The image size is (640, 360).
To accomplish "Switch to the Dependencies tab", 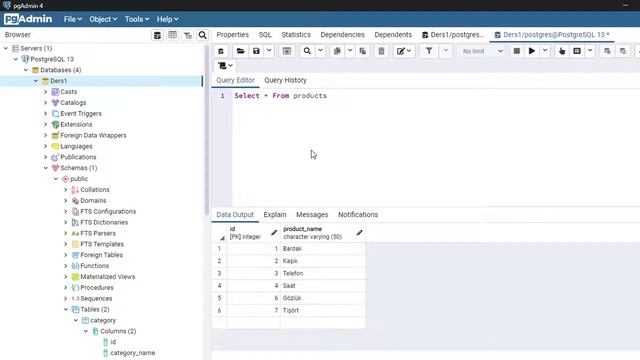I will (x=342, y=35).
